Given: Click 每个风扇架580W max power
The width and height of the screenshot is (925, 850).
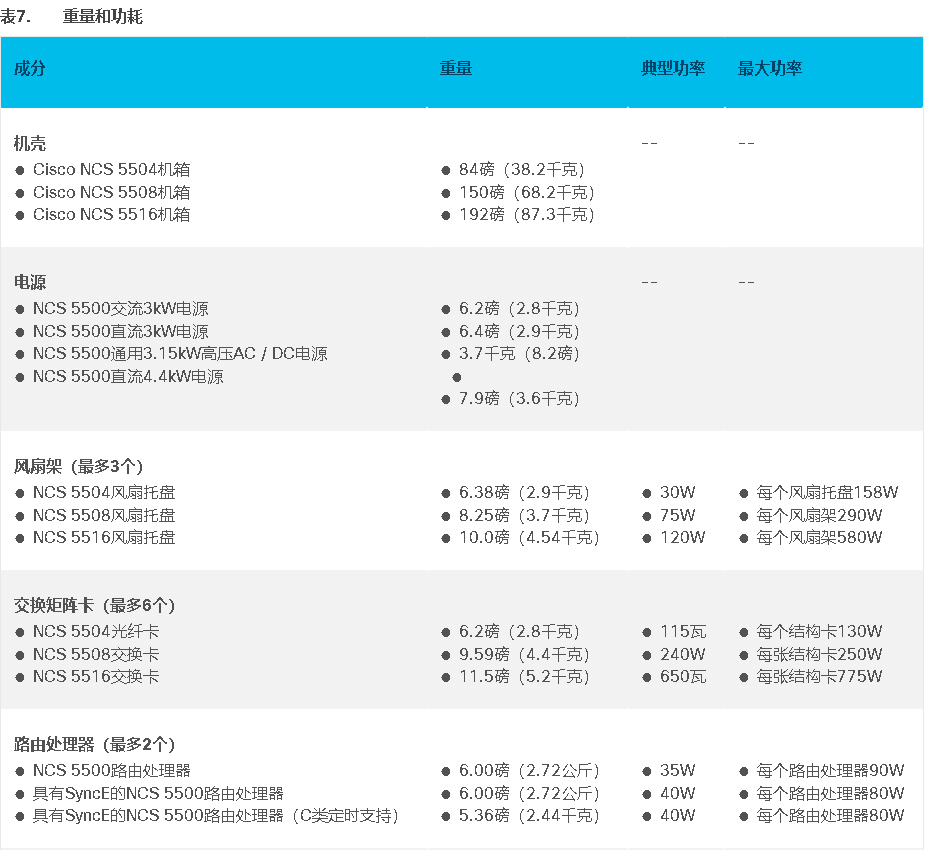Looking at the screenshot, I should [819, 537].
